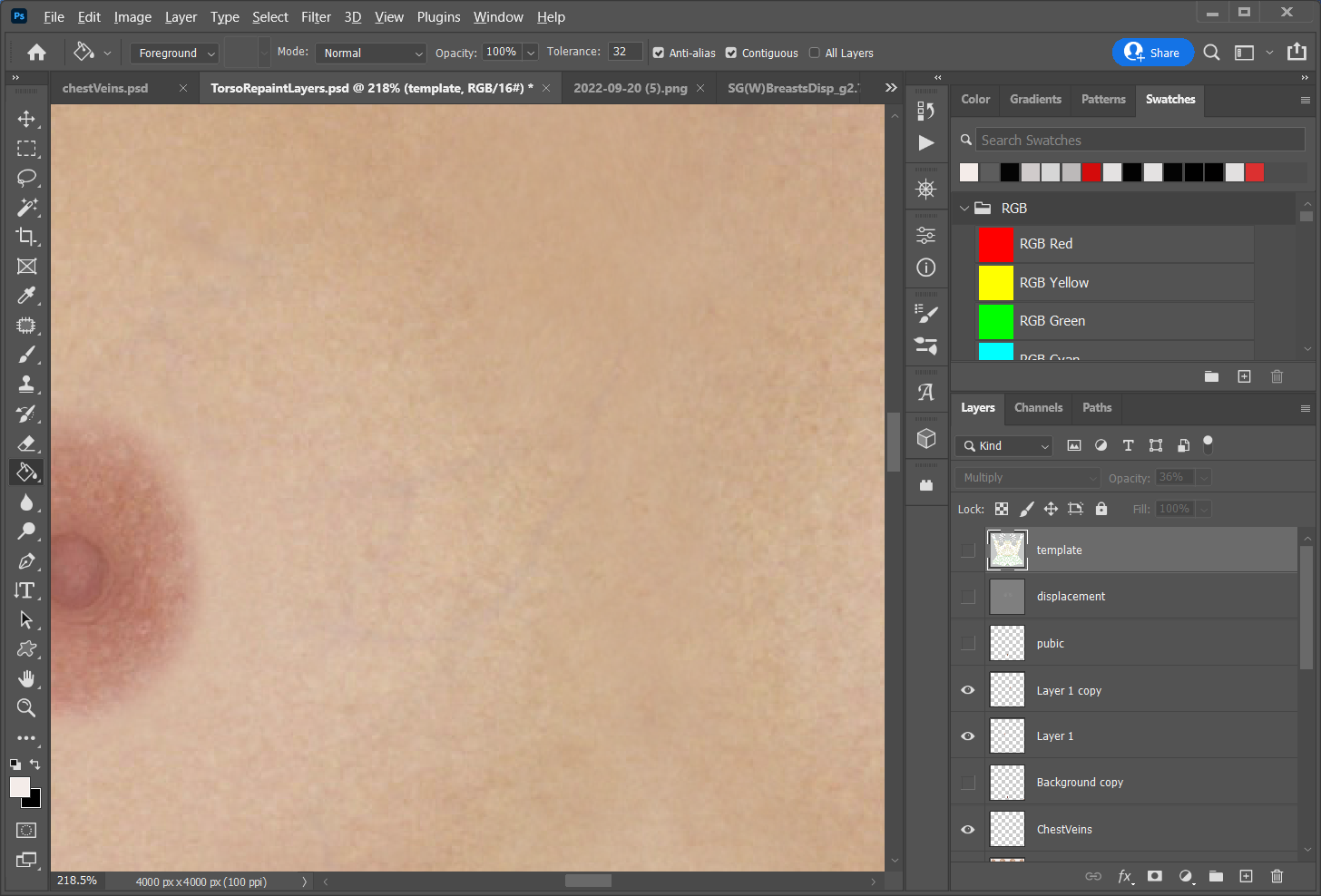The width and height of the screenshot is (1321, 896).
Task: Select the Lasso tool
Action: coord(26,178)
